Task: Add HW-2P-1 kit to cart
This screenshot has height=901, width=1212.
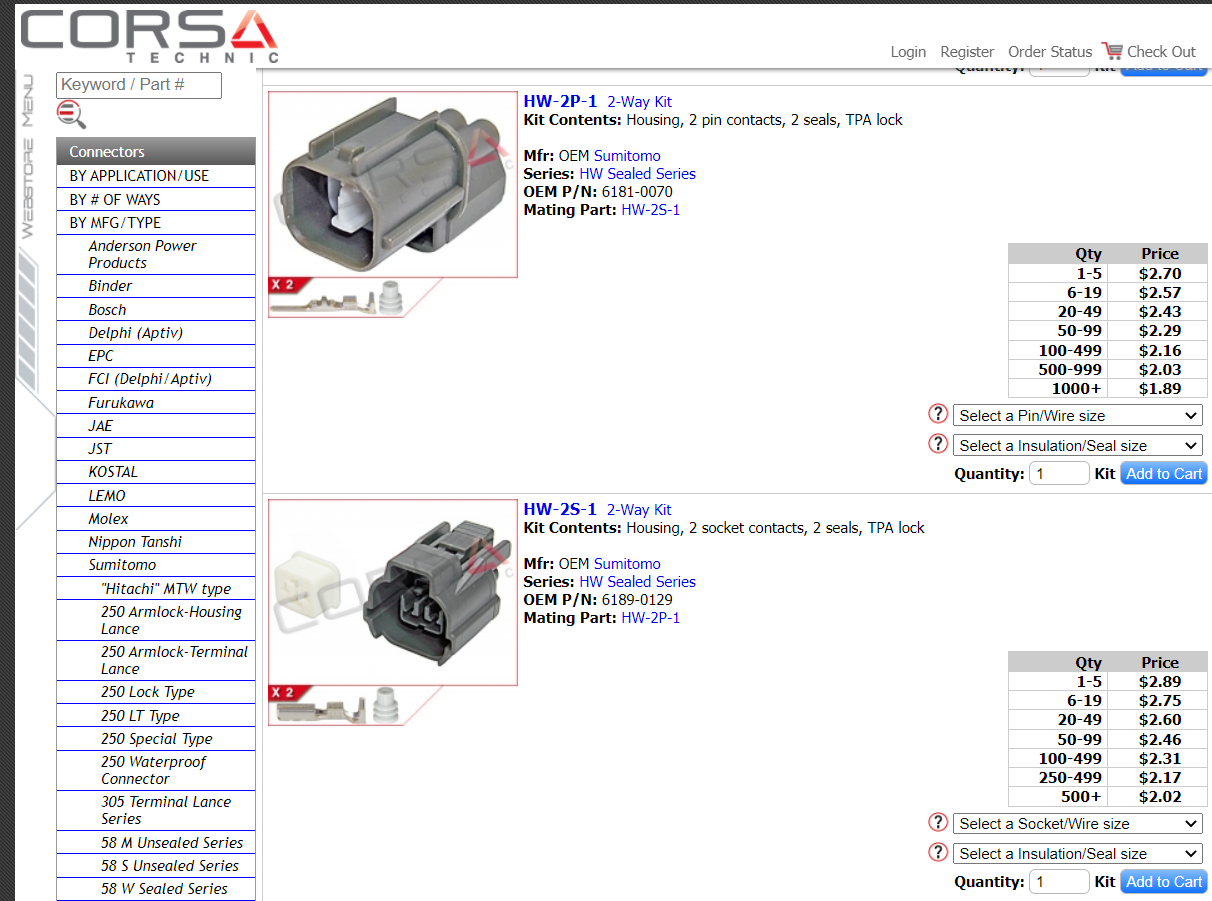Action: pyautogui.click(x=1163, y=474)
